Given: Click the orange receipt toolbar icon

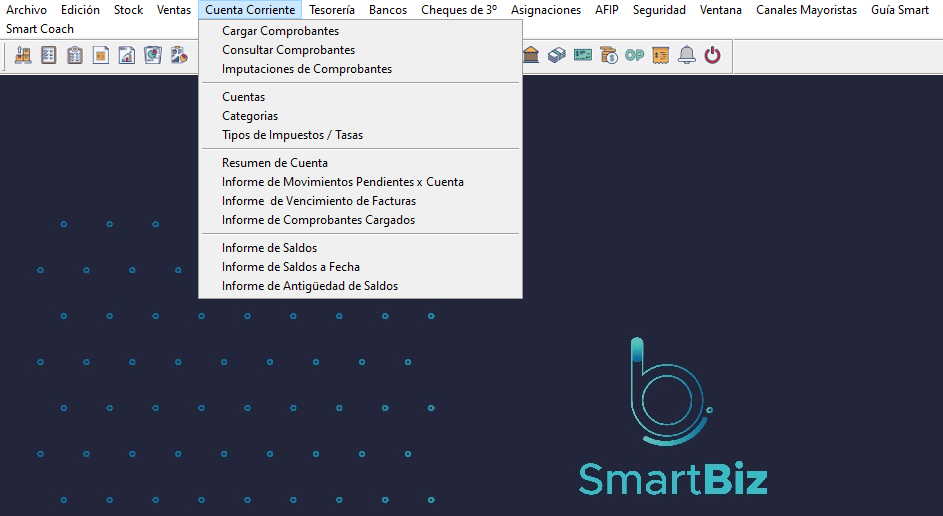Looking at the screenshot, I should (x=660, y=56).
